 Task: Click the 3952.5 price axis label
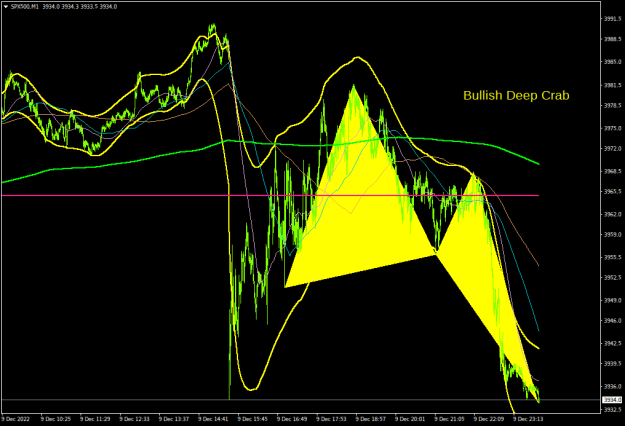(x=613, y=277)
